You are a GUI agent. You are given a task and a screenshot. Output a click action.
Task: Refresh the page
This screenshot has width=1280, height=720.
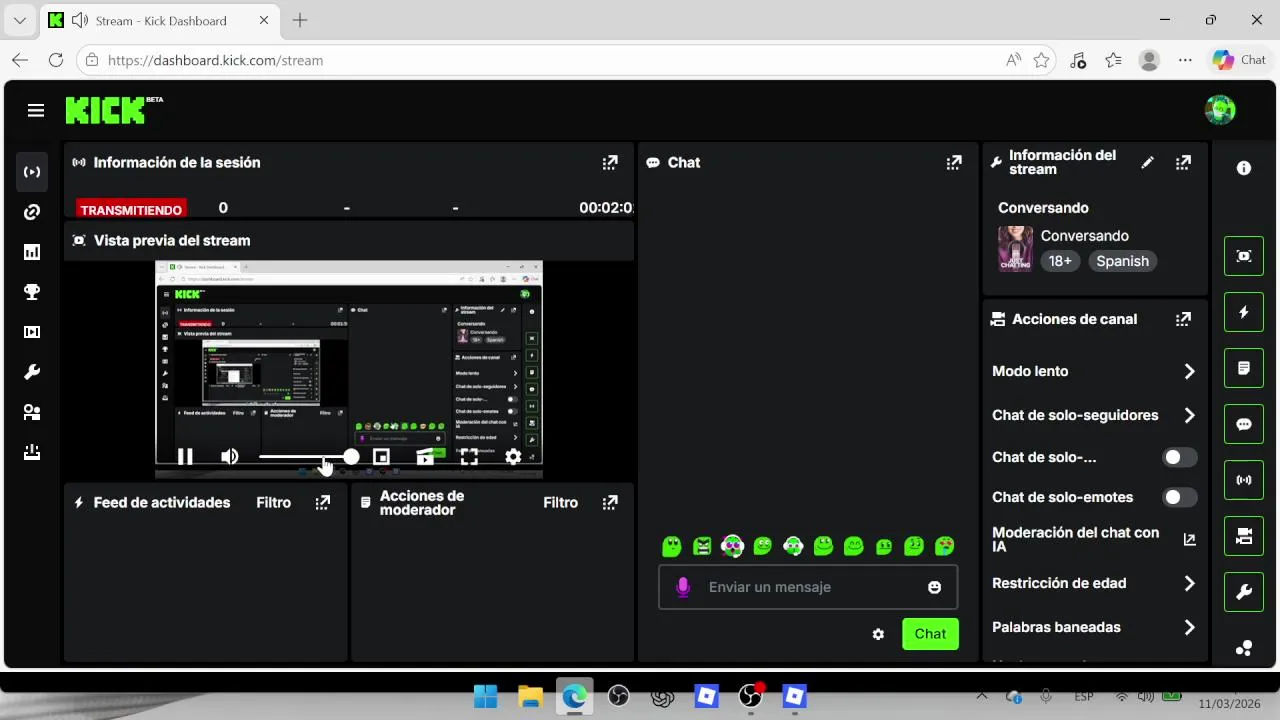coord(56,60)
